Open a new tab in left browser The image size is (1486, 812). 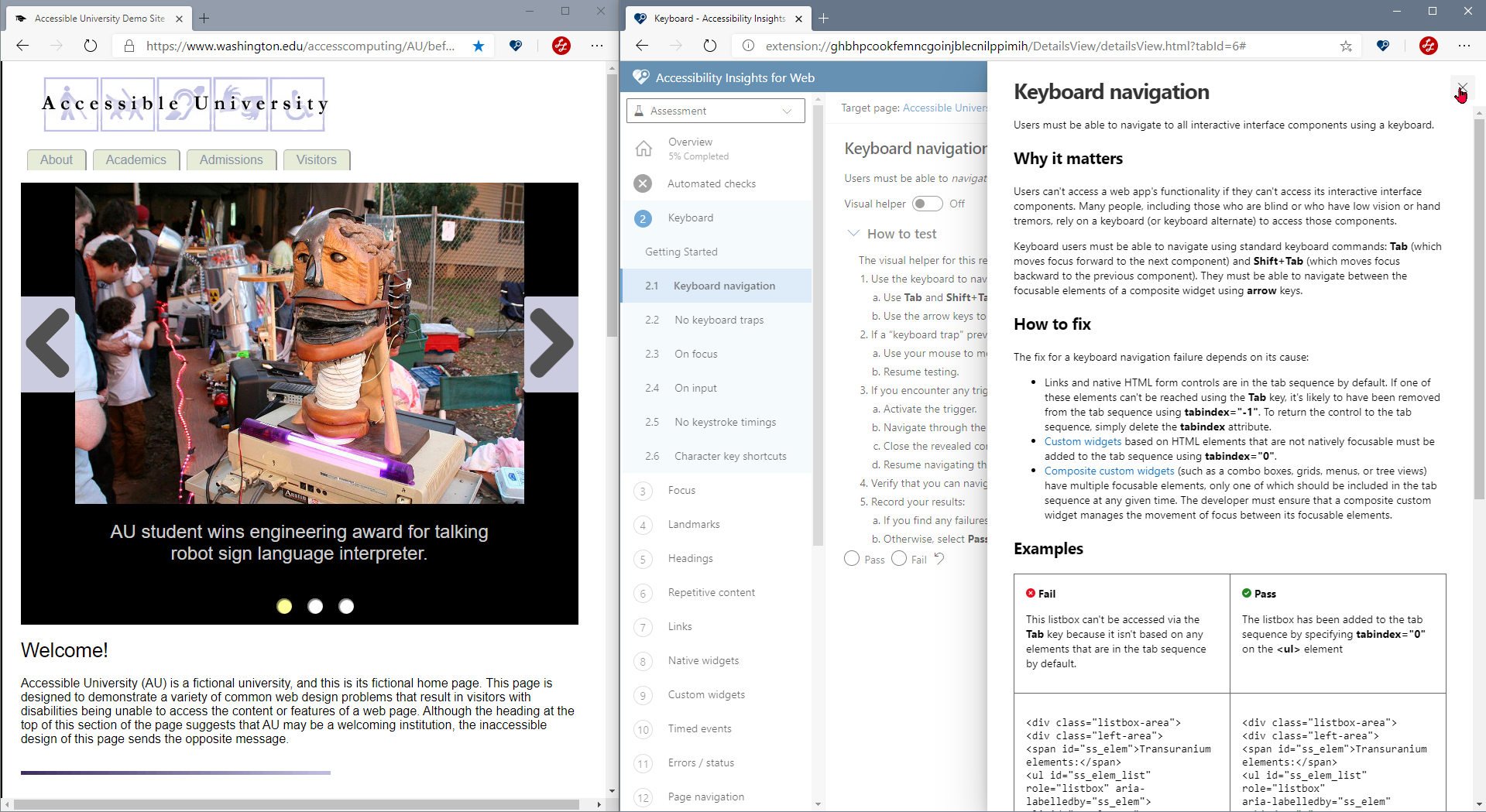pos(204,18)
